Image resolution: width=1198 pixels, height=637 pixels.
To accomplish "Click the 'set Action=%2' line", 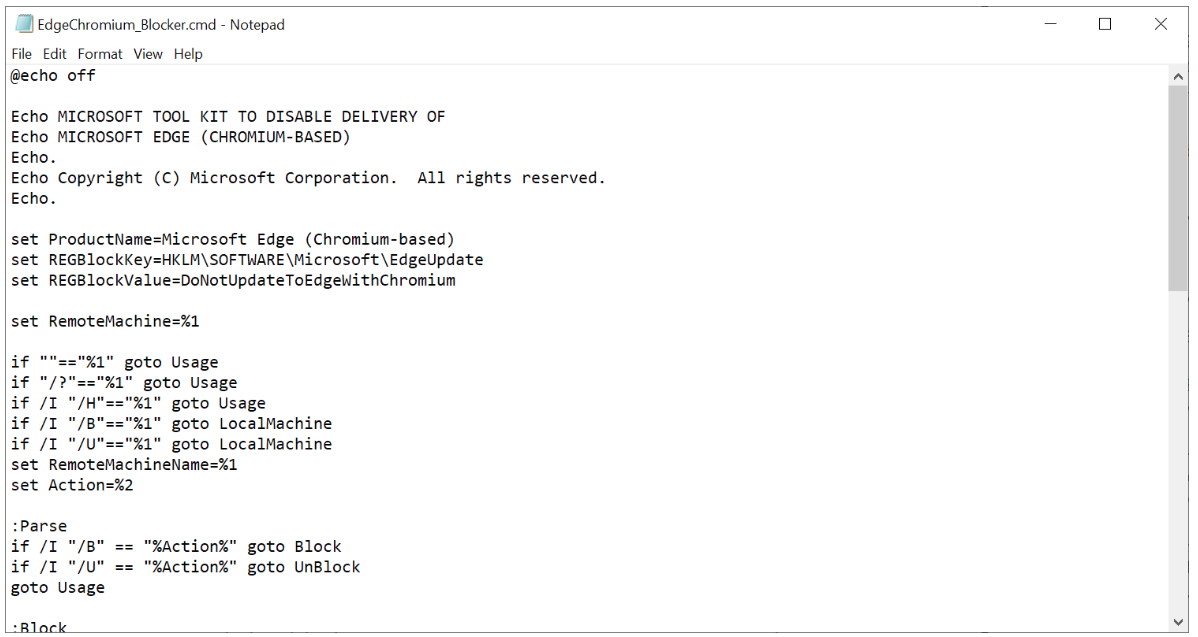I will point(72,485).
